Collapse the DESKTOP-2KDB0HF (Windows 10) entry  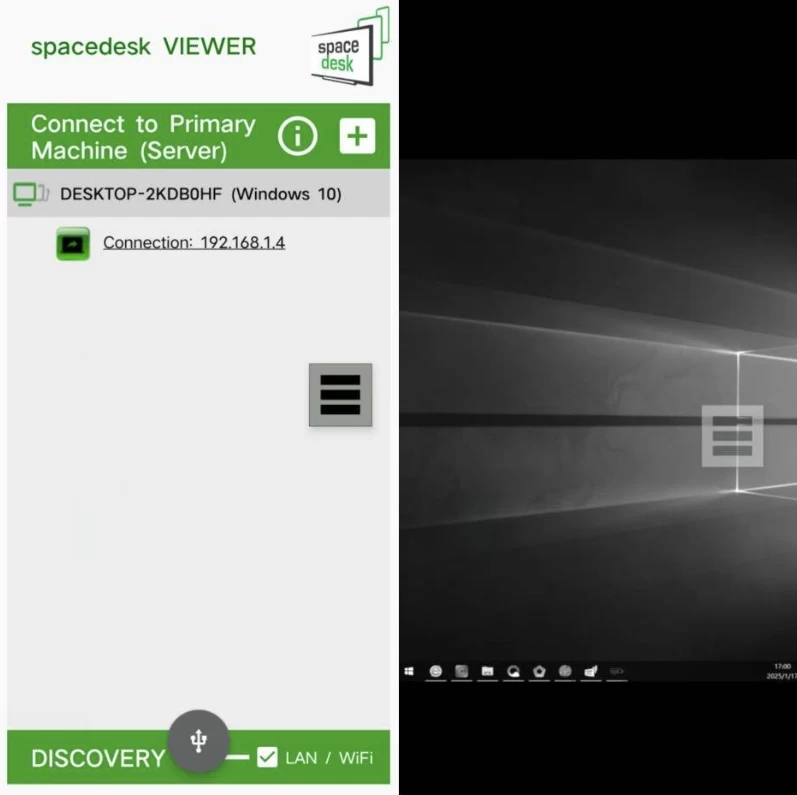(x=200, y=194)
